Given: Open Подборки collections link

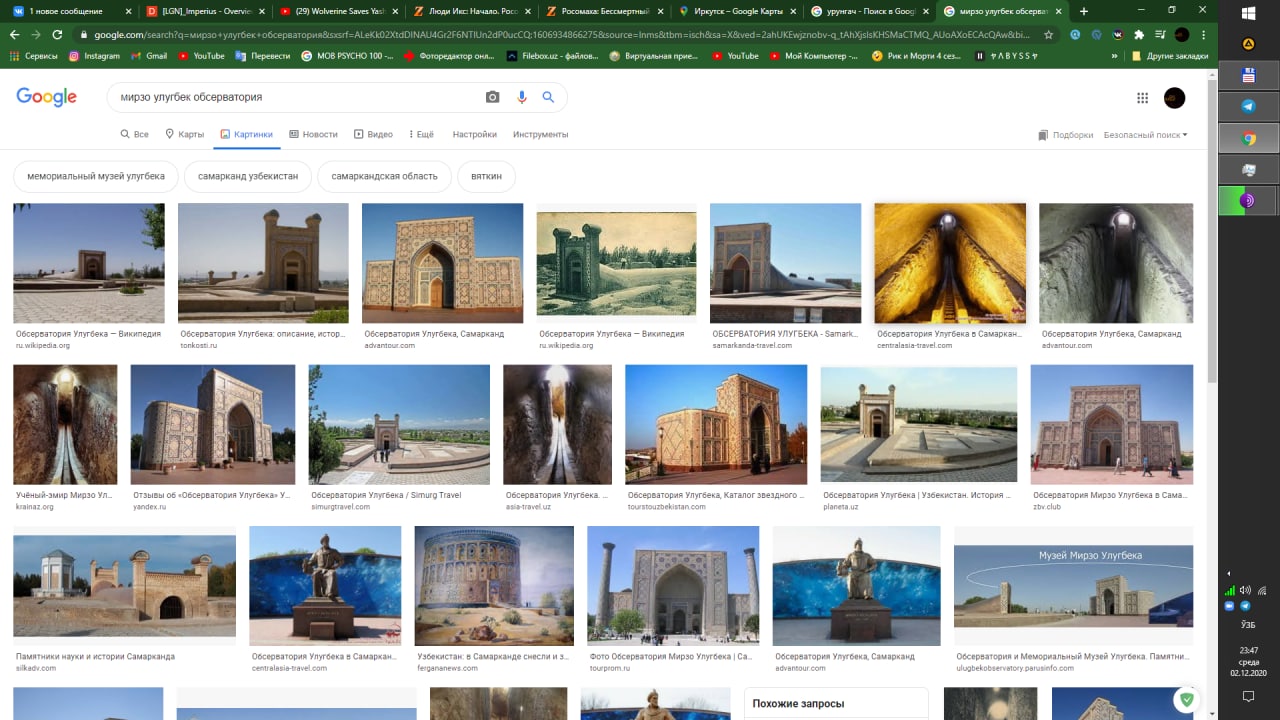Looking at the screenshot, I should [x=1066, y=135].
